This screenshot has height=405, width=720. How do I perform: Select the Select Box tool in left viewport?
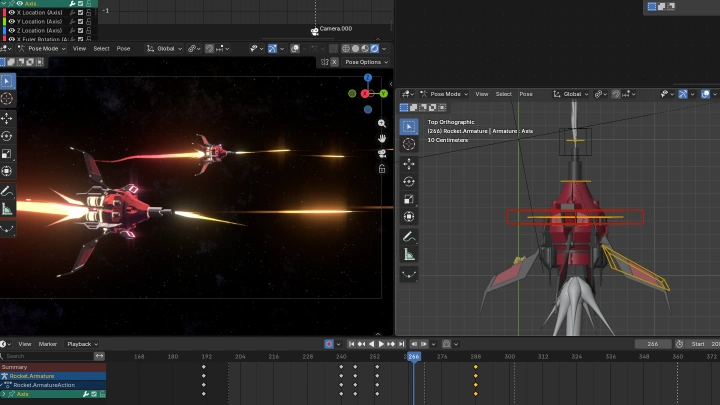pyautogui.click(x=7, y=82)
